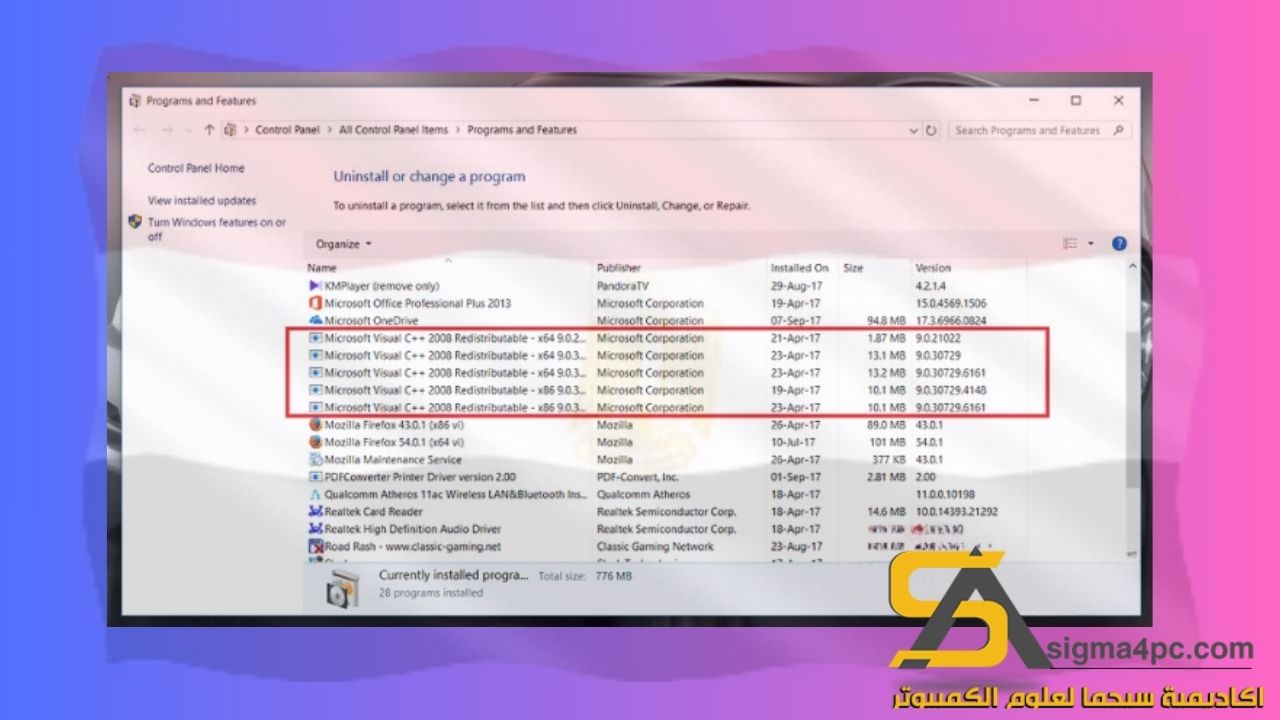Click the KMPlayer program icon
This screenshot has height=720, width=1280.
coord(315,286)
